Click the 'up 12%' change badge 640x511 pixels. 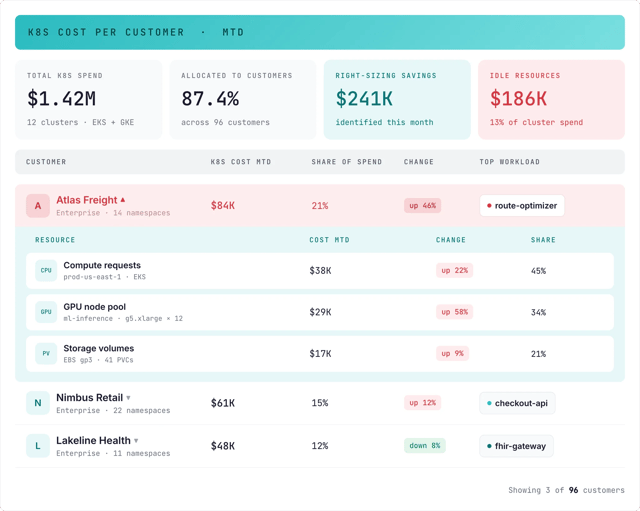point(422,403)
